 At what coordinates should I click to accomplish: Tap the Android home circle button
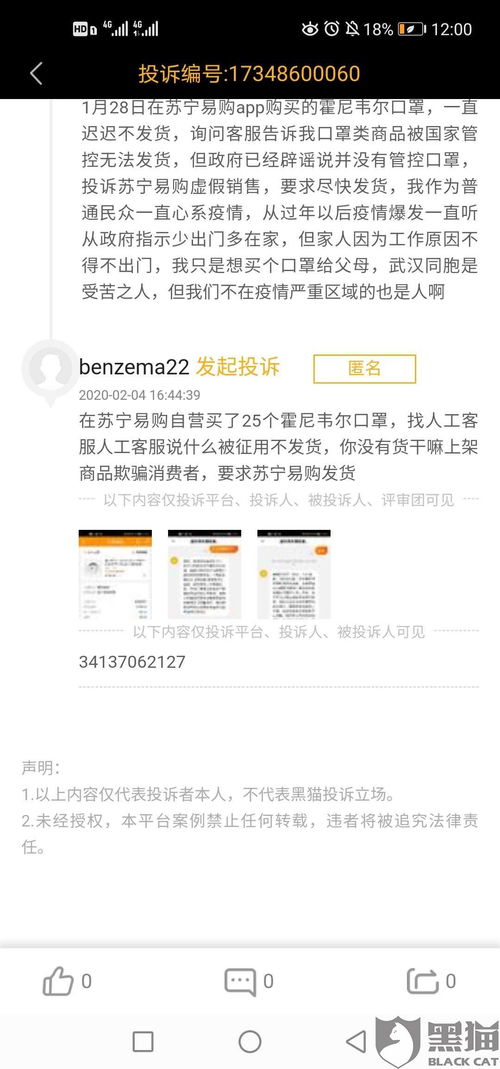[x=250, y=1042]
